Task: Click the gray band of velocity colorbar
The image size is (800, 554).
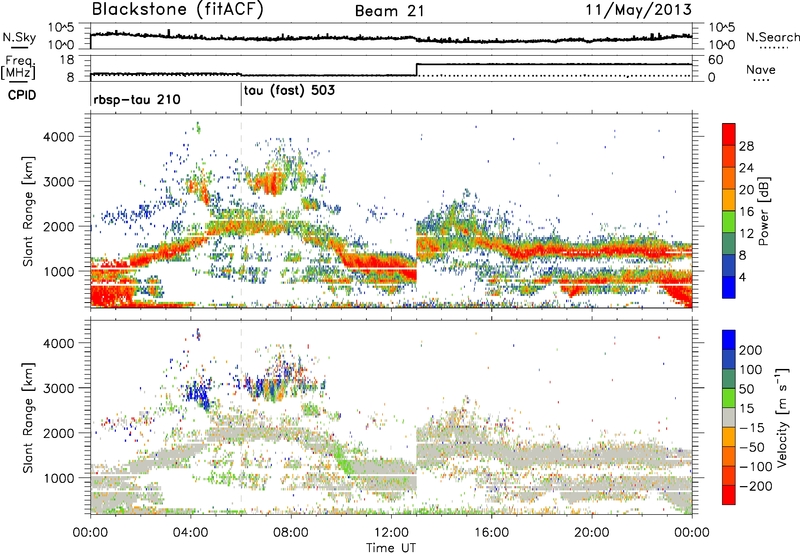Action: pyautogui.click(x=729, y=418)
